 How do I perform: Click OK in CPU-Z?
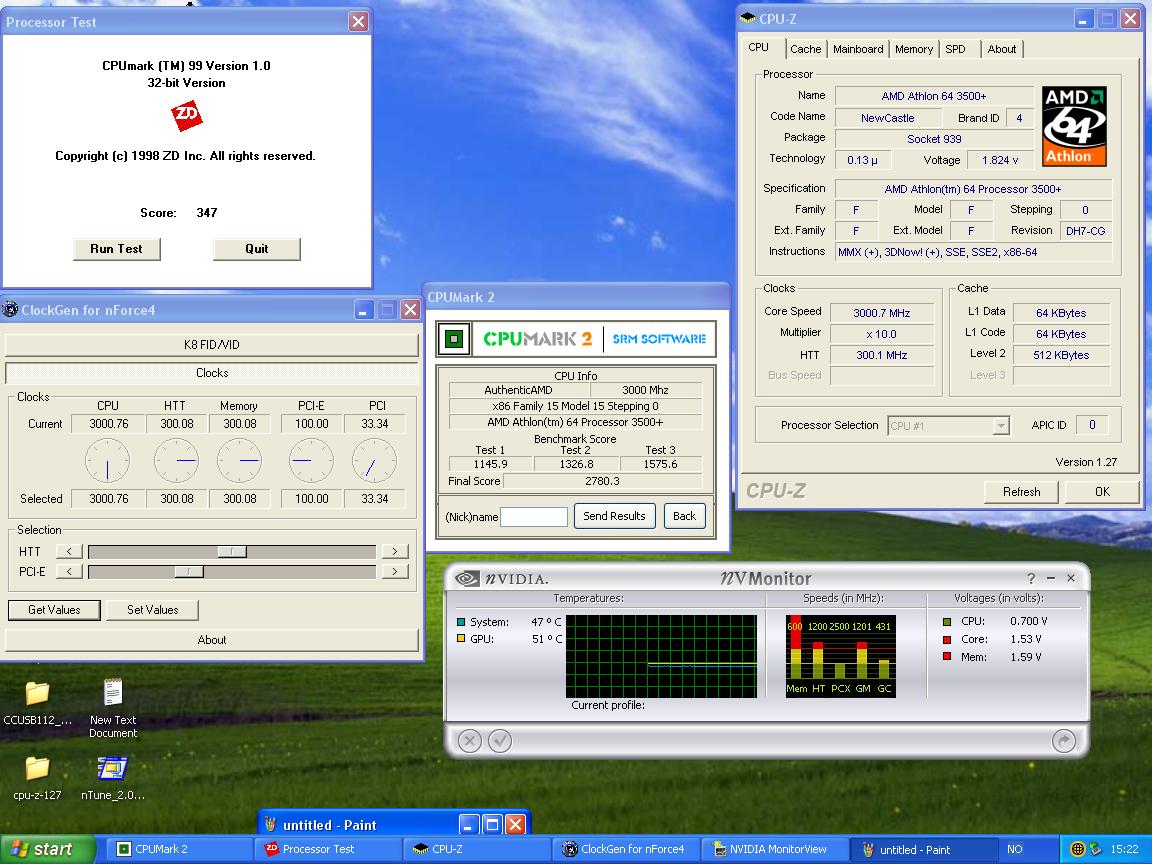coord(1102,492)
